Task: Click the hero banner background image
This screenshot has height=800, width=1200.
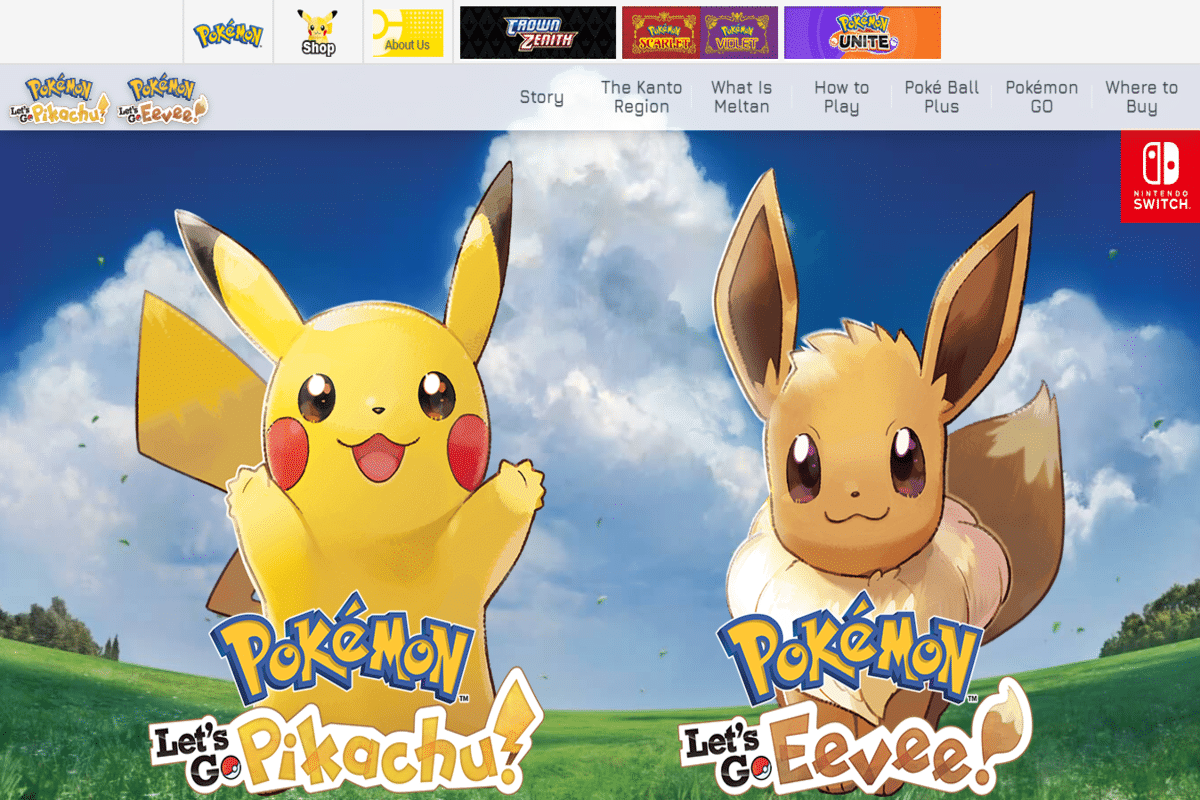Action: (x=600, y=300)
